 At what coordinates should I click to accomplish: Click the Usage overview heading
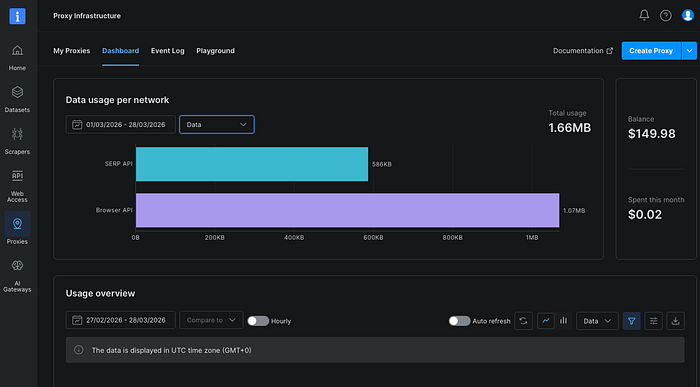pos(100,293)
